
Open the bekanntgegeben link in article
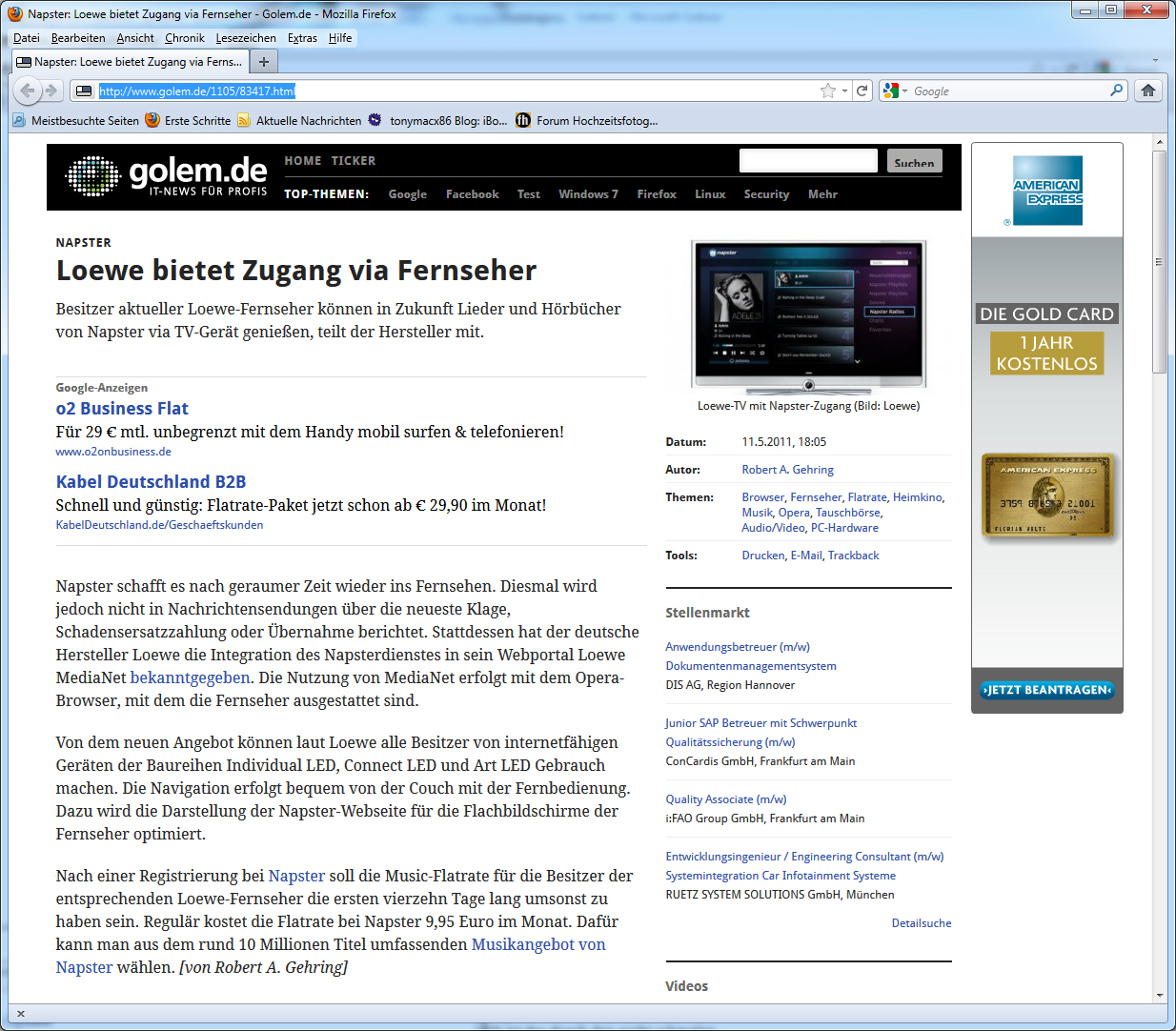[190, 677]
